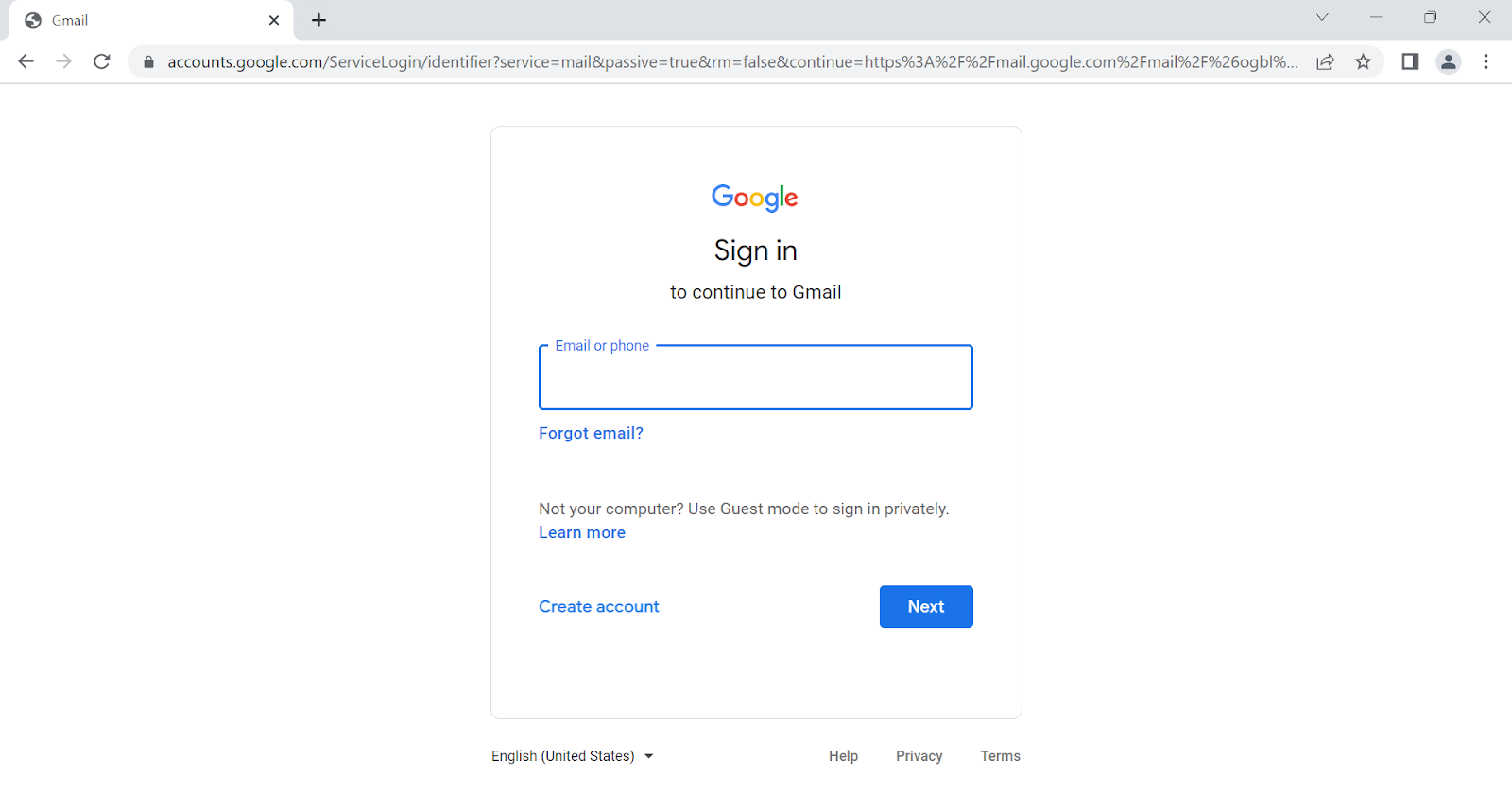Reload the current page
The width and height of the screenshot is (1512, 794).
point(101,61)
